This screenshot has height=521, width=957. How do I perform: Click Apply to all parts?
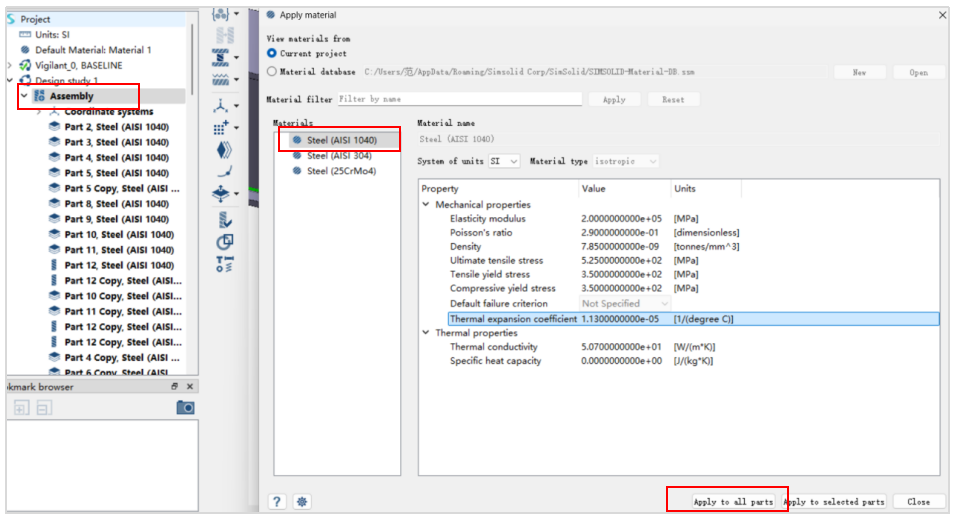pos(733,501)
